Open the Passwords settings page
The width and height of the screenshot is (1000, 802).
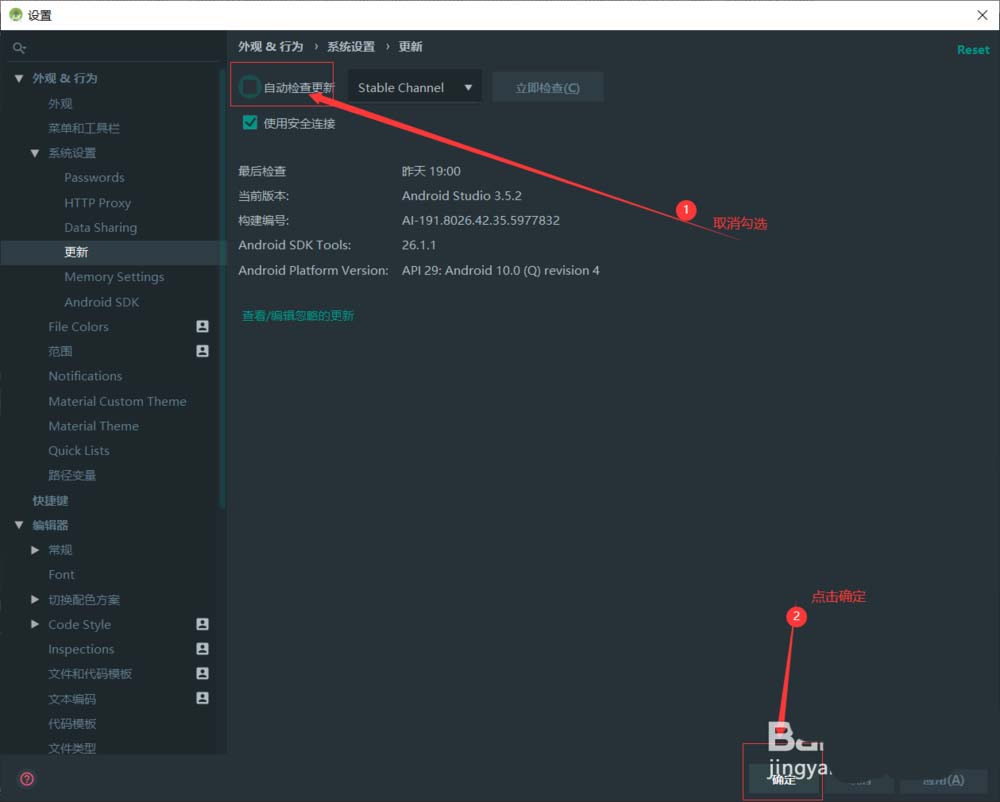(94, 177)
